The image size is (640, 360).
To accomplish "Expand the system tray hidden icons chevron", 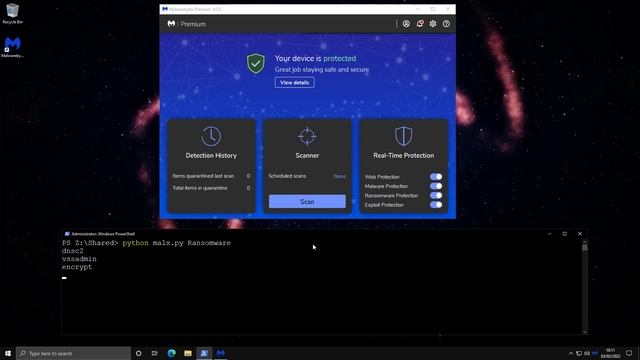I will pyautogui.click(x=571, y=353).
